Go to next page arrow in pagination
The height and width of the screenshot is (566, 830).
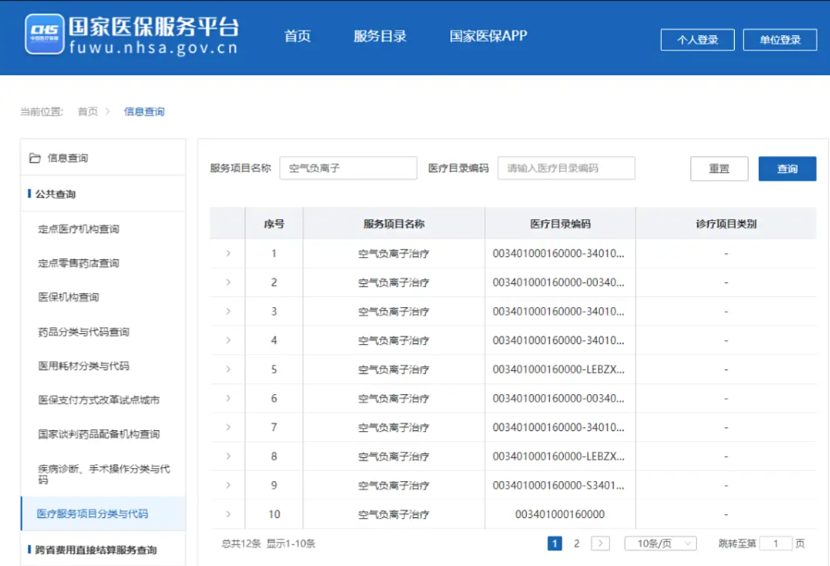600,543
